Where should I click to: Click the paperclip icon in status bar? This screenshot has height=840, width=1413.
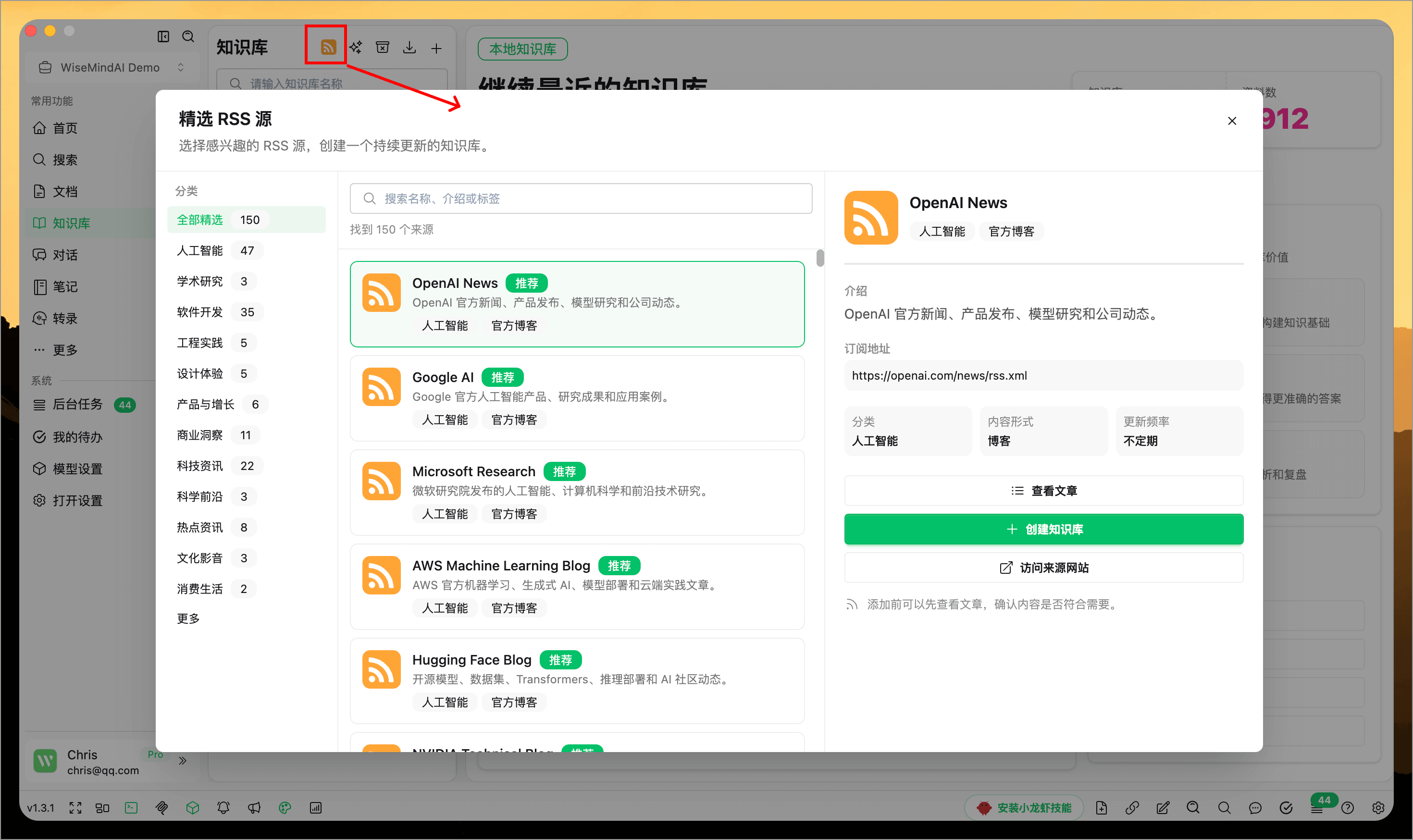click(x=162, y=808)
